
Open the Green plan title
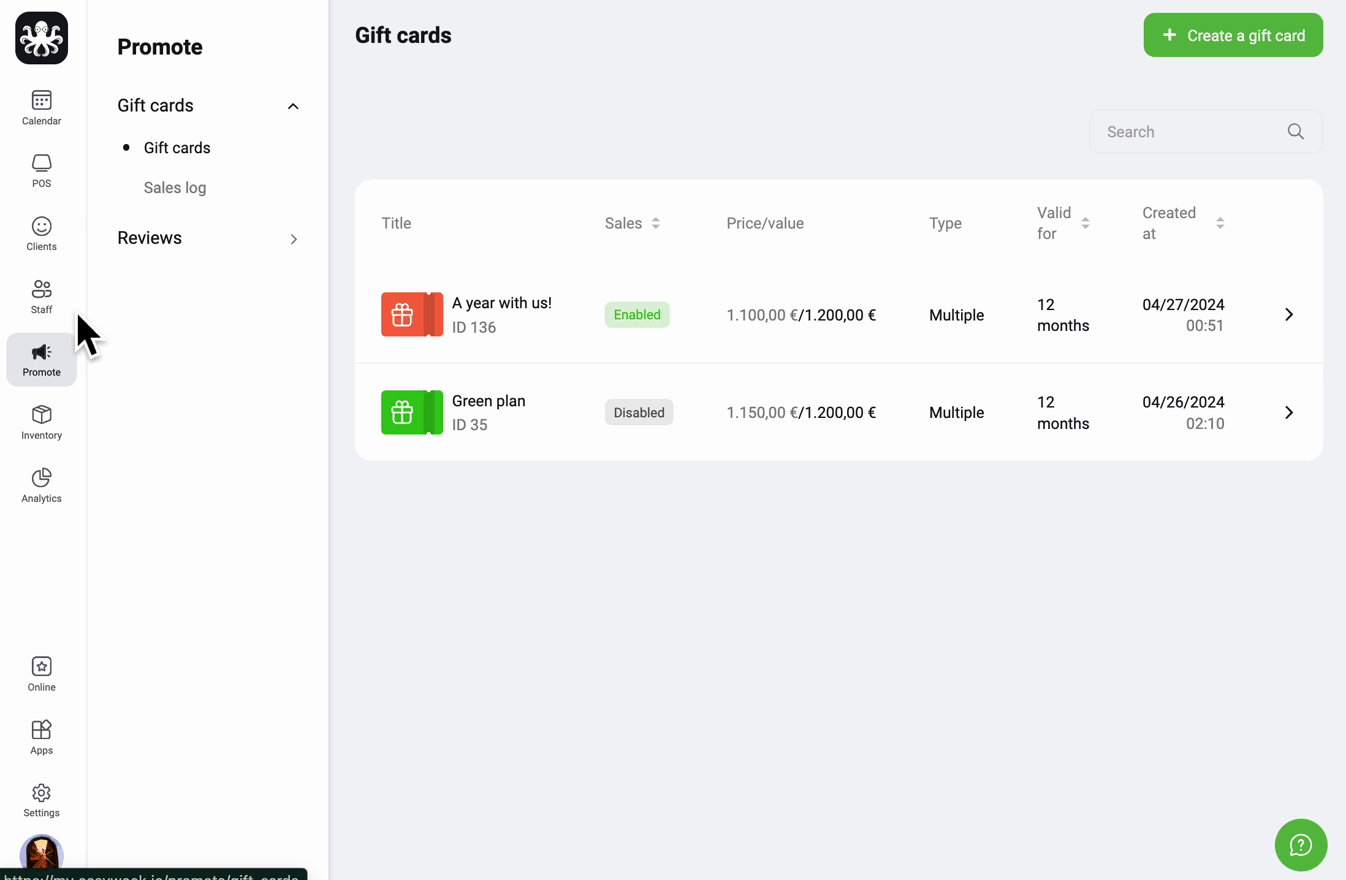[489, 401]
